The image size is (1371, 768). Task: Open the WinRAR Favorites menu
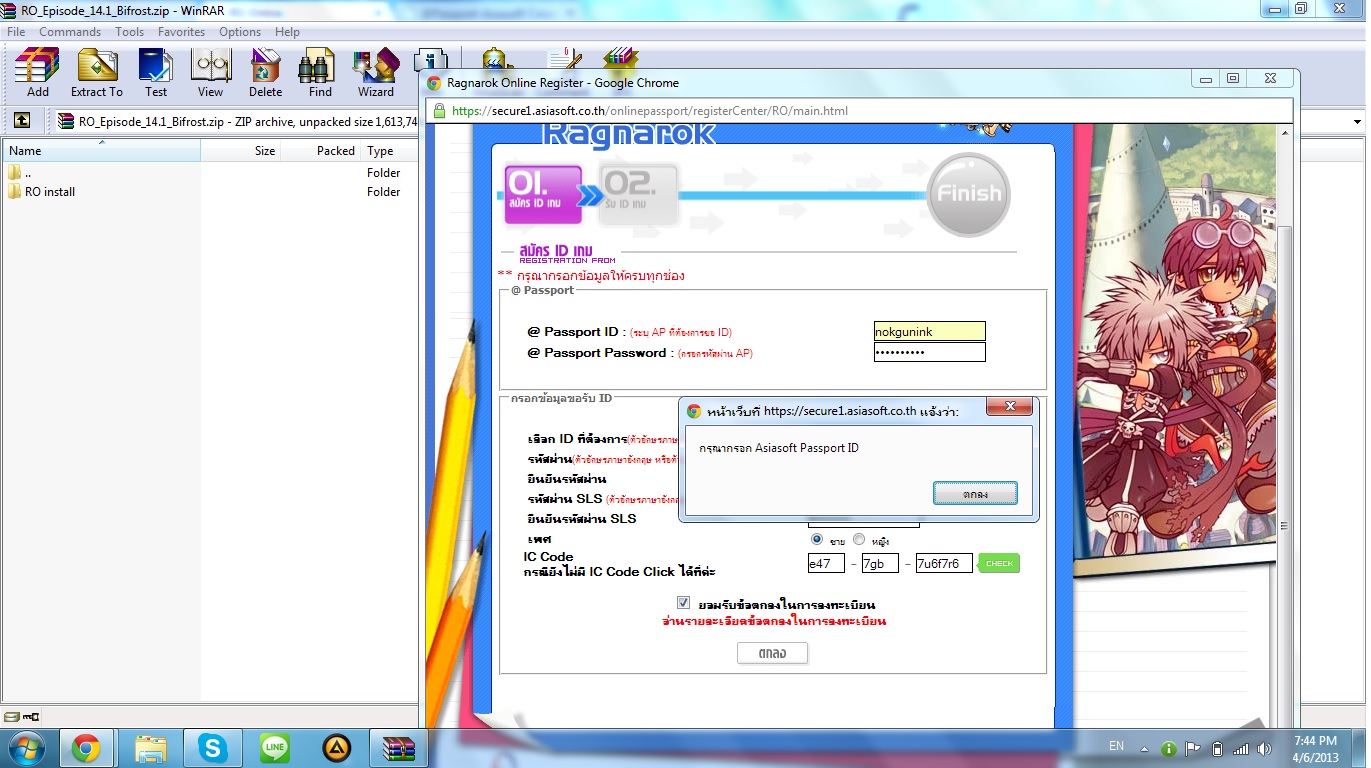tap(181, 32)
